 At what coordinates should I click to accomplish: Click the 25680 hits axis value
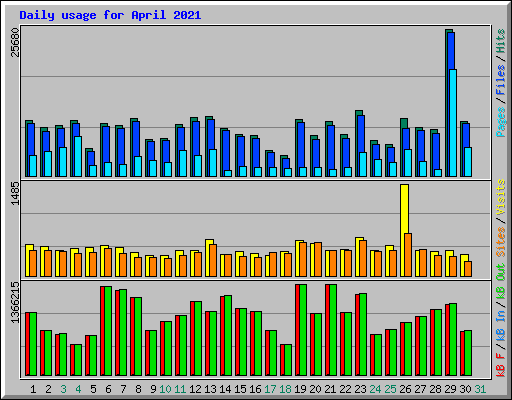tap(15, 42)
